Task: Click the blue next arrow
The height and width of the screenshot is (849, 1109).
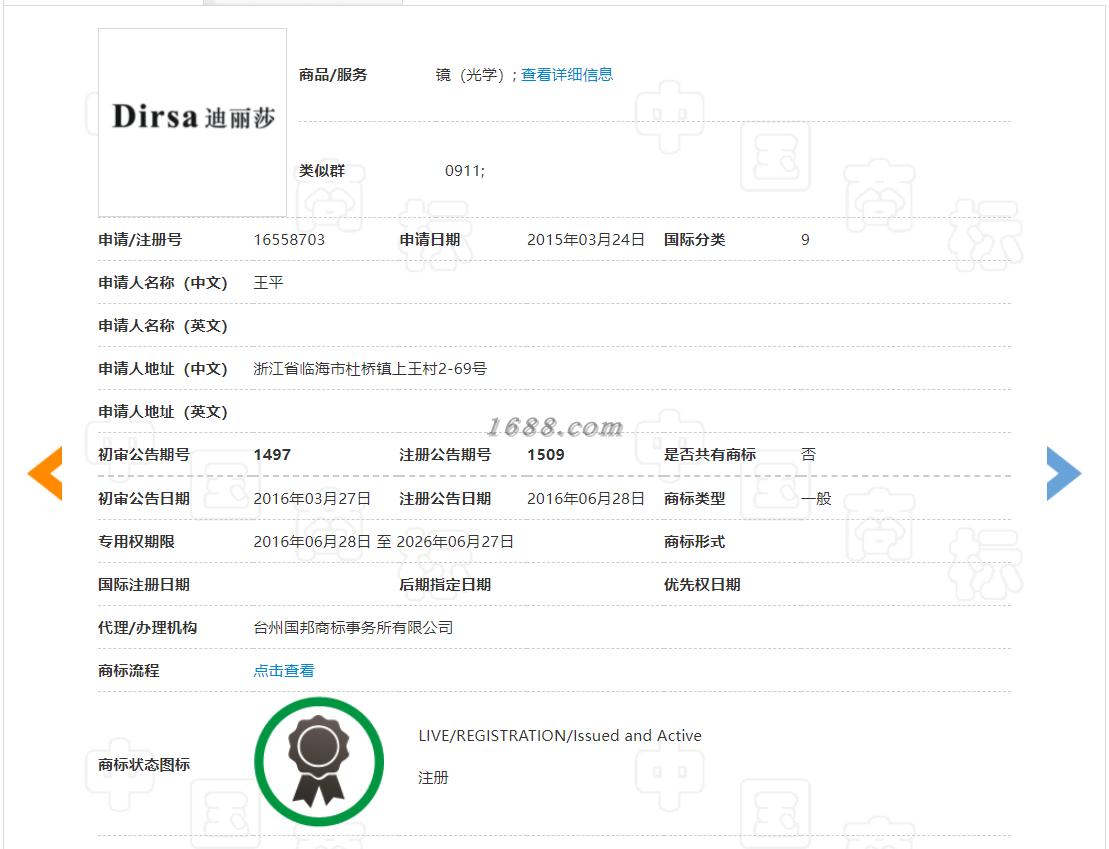Action: [x=1064, y=473]
